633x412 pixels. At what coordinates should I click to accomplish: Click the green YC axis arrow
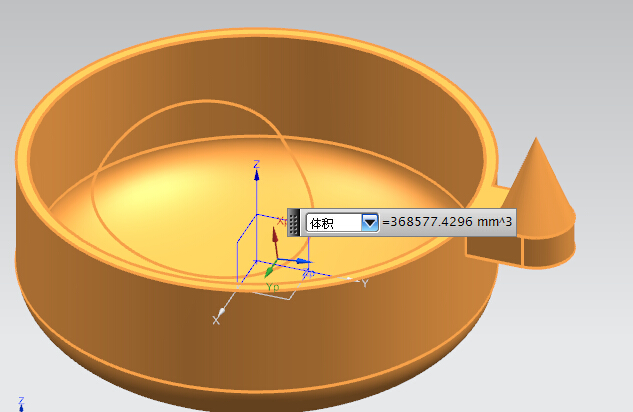pos(269,271)
